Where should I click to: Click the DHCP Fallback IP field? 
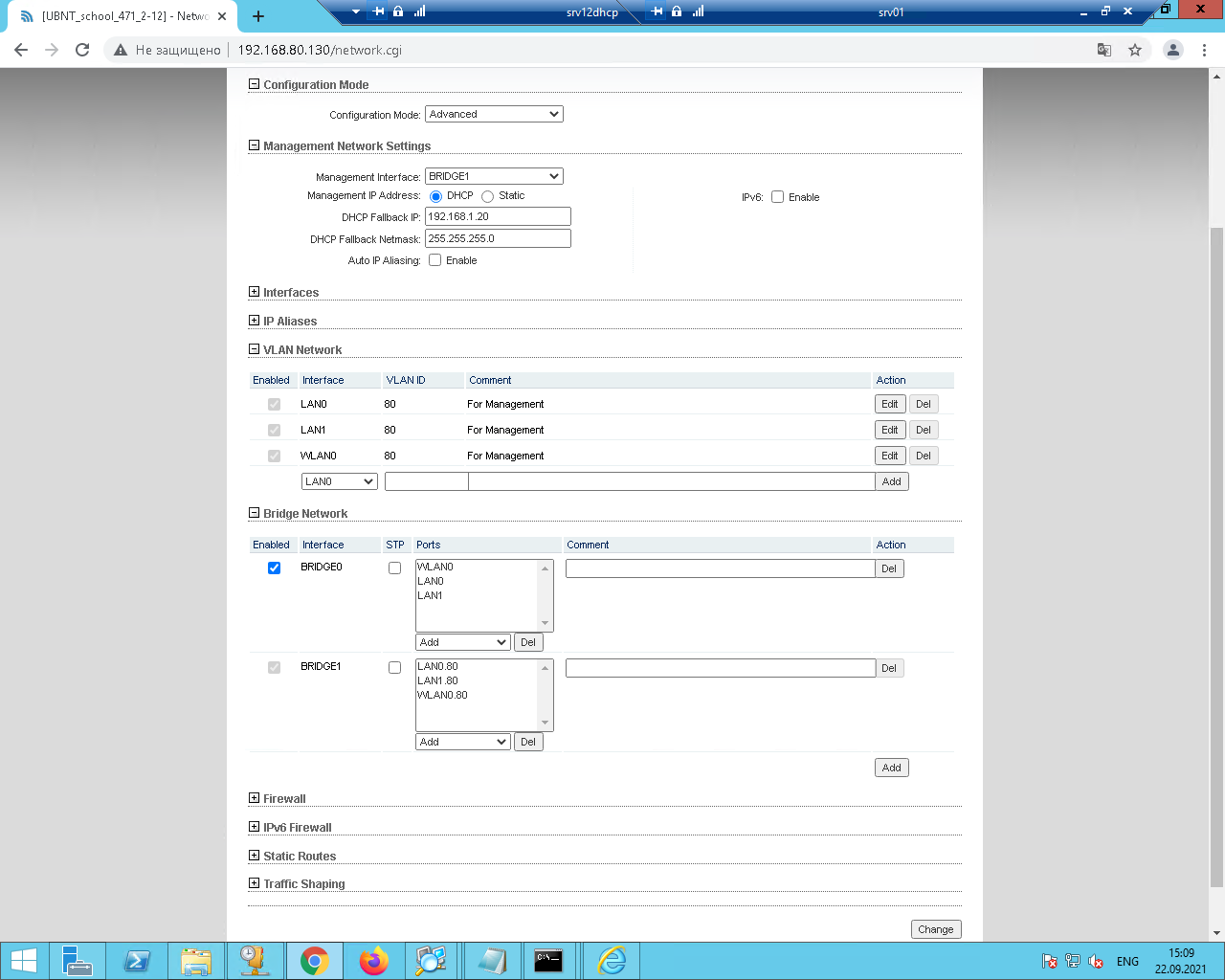pos(498,216)
